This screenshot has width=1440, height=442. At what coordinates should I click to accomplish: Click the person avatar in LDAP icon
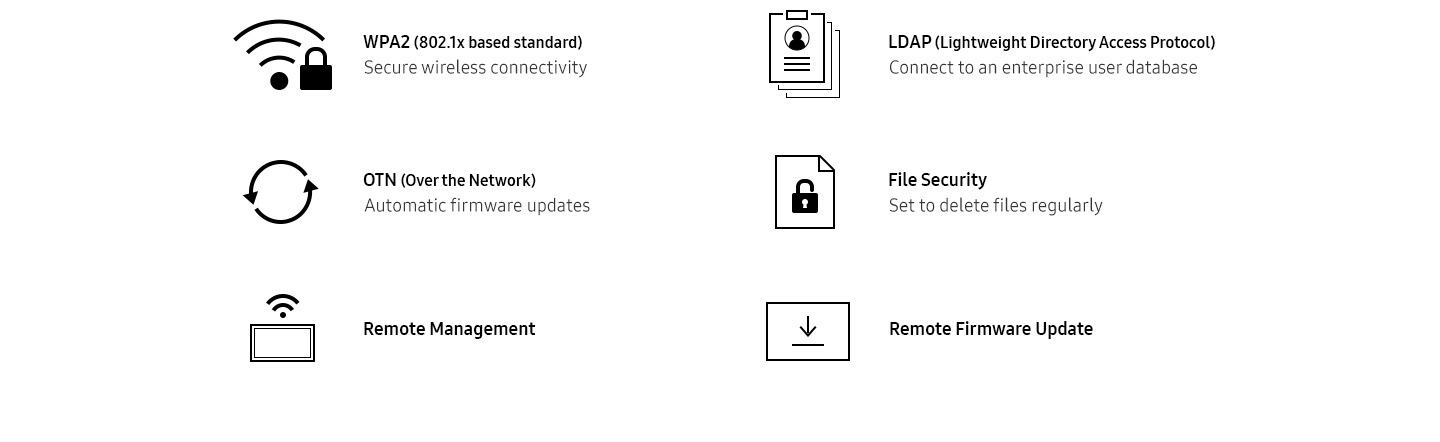(797, 40)
